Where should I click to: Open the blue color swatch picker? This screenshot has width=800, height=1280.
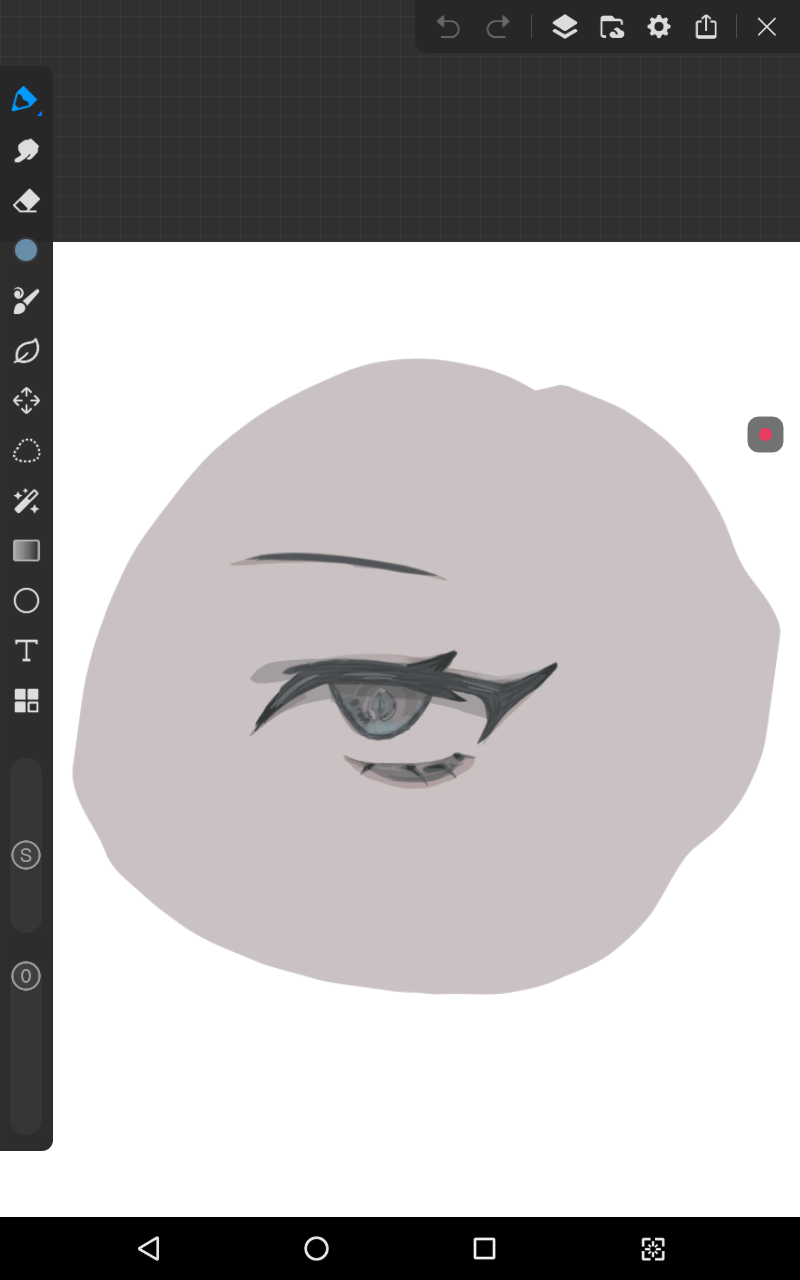coord(26,251)
